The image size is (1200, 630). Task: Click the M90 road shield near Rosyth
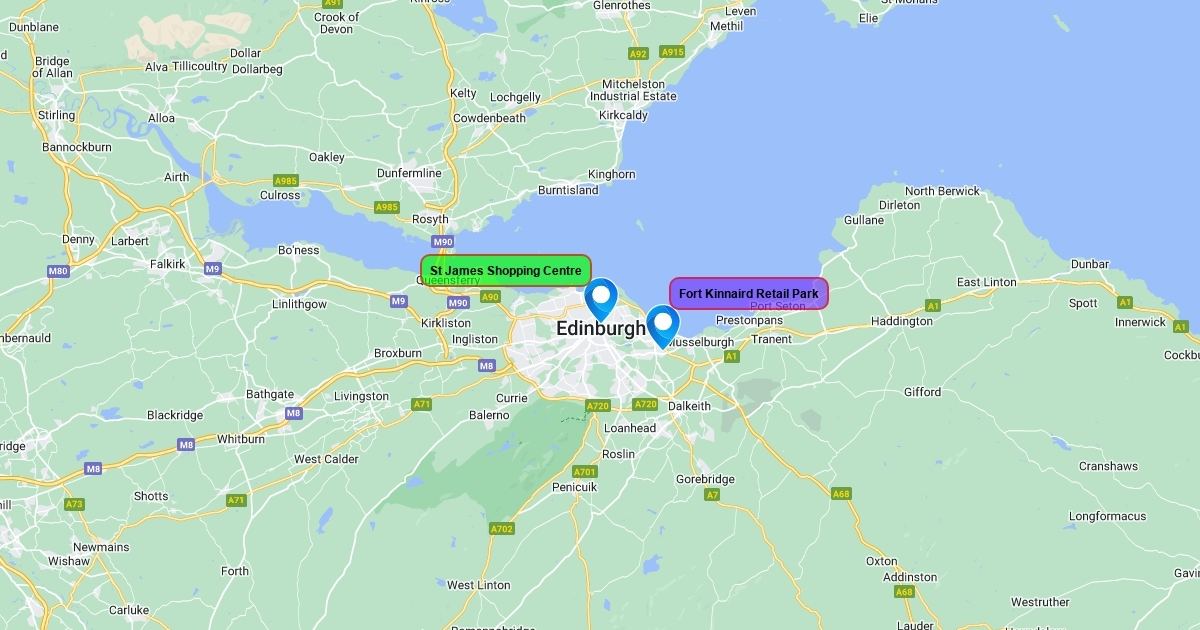click(x=443, y=242)
